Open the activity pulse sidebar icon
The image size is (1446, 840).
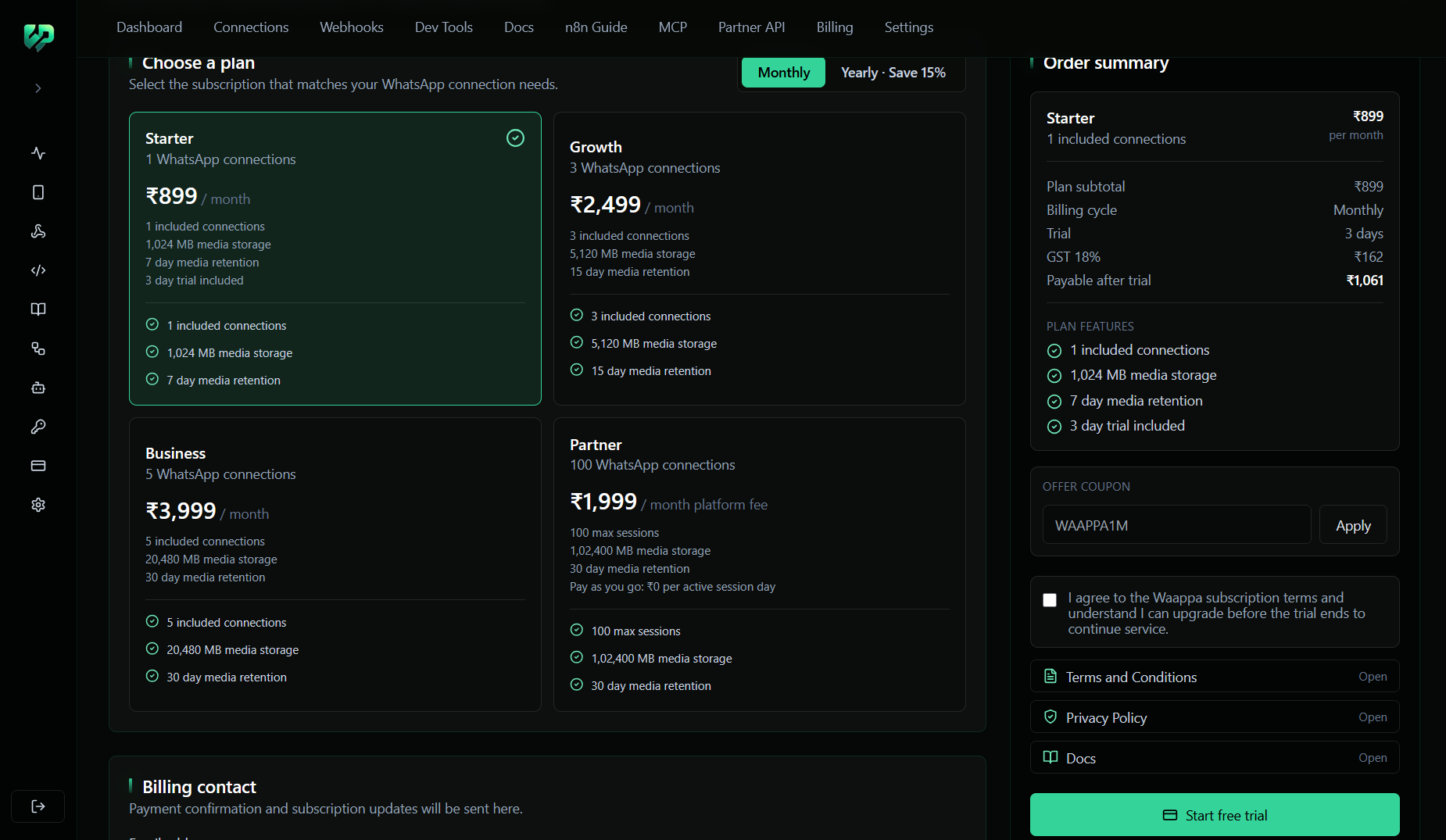point(38,153)
